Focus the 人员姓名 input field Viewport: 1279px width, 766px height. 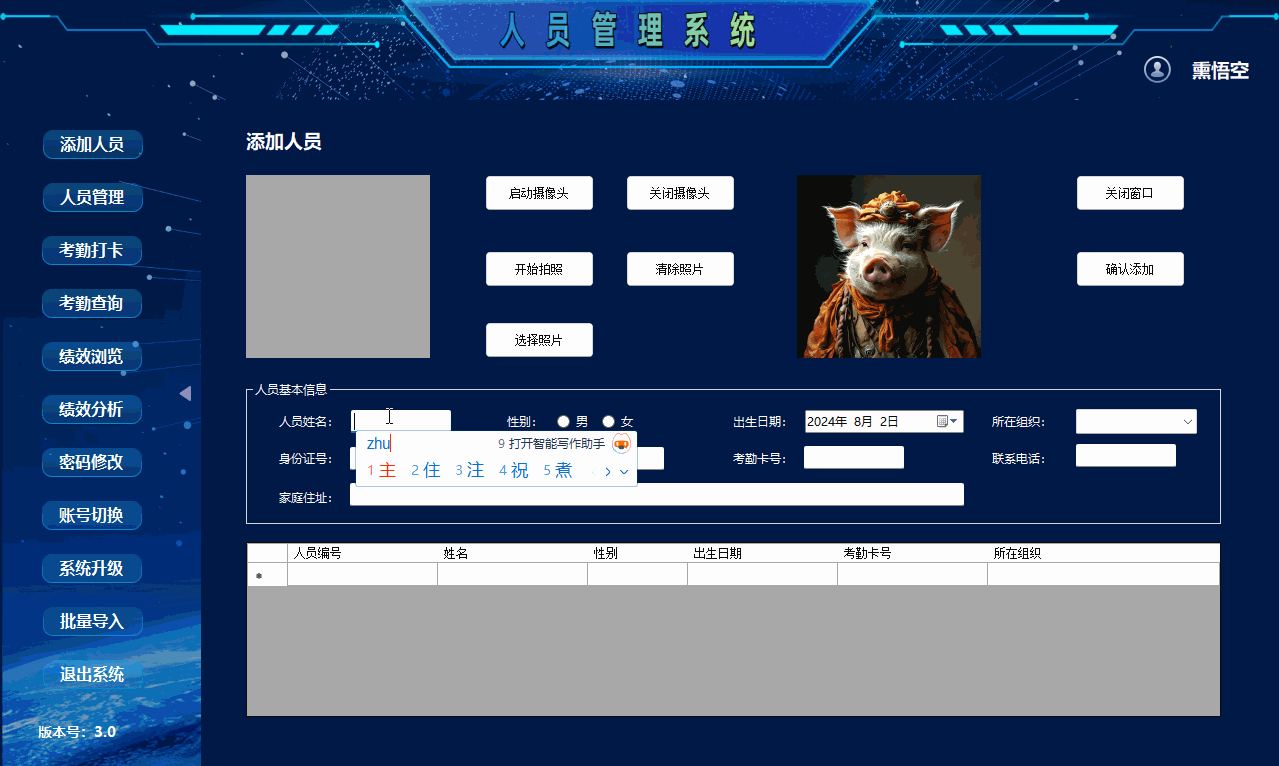click(401, 421)
